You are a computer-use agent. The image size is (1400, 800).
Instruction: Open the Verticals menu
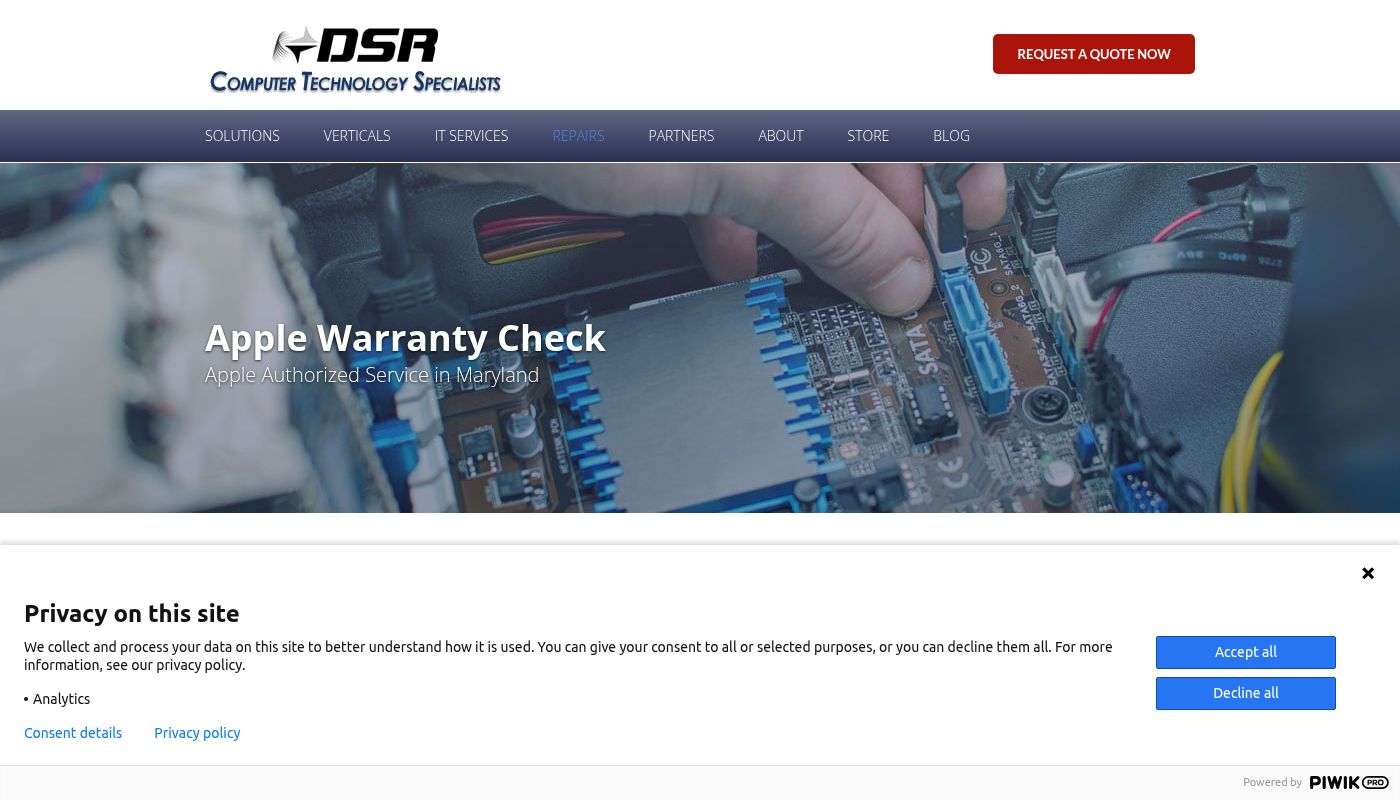(357, 136)
